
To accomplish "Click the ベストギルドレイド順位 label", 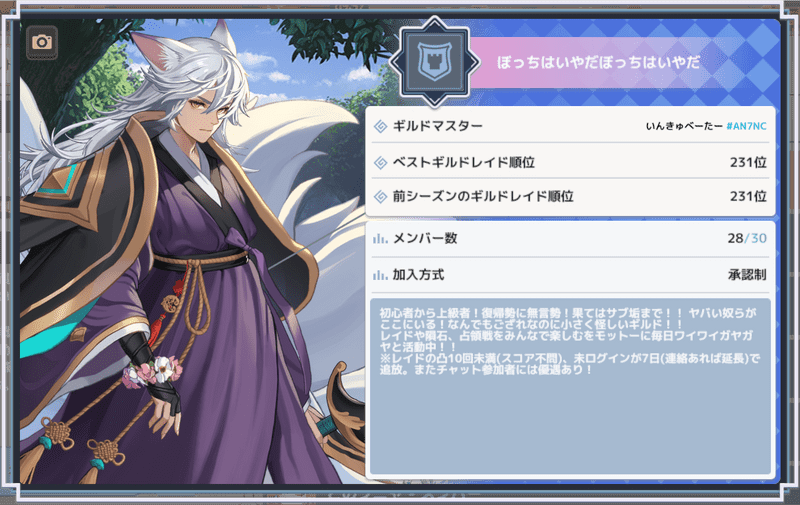I will click(463, 163).
